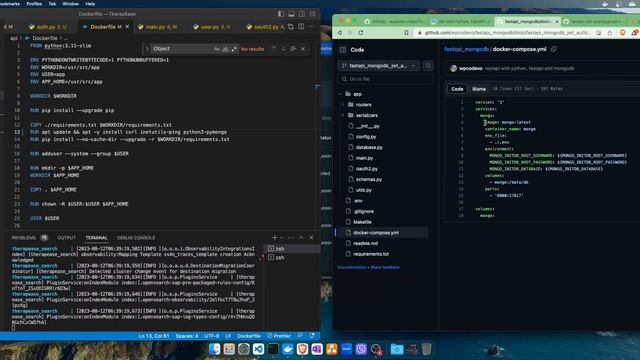
Task: Change end of line via LF status item
Action: point(228,336)
